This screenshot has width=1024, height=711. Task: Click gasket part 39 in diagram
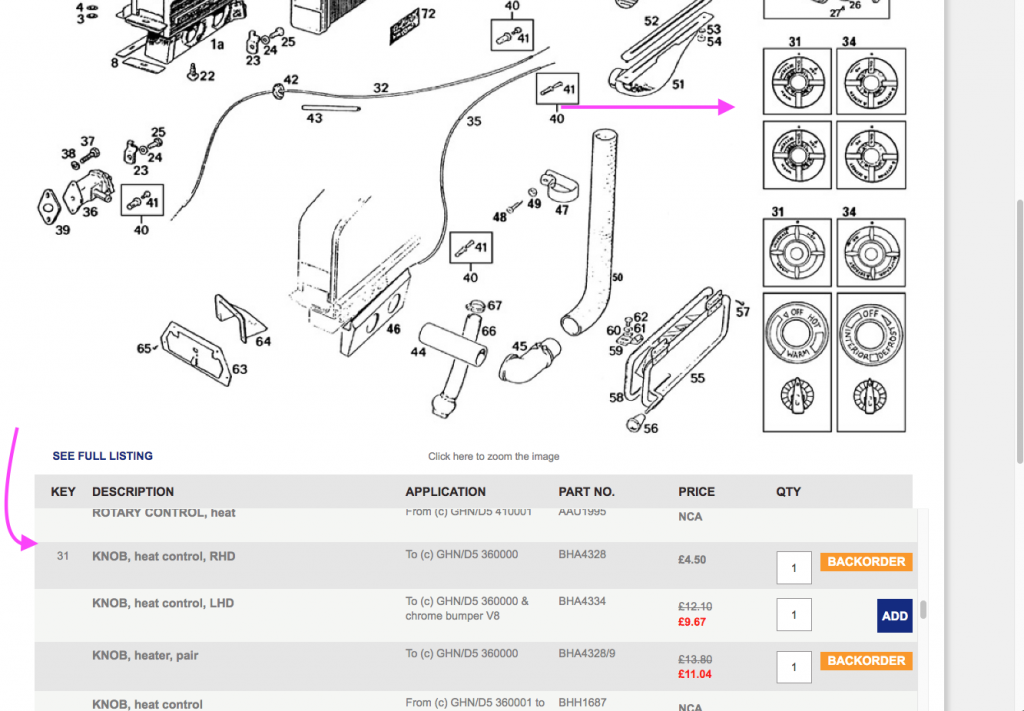(x=48, y=206)
